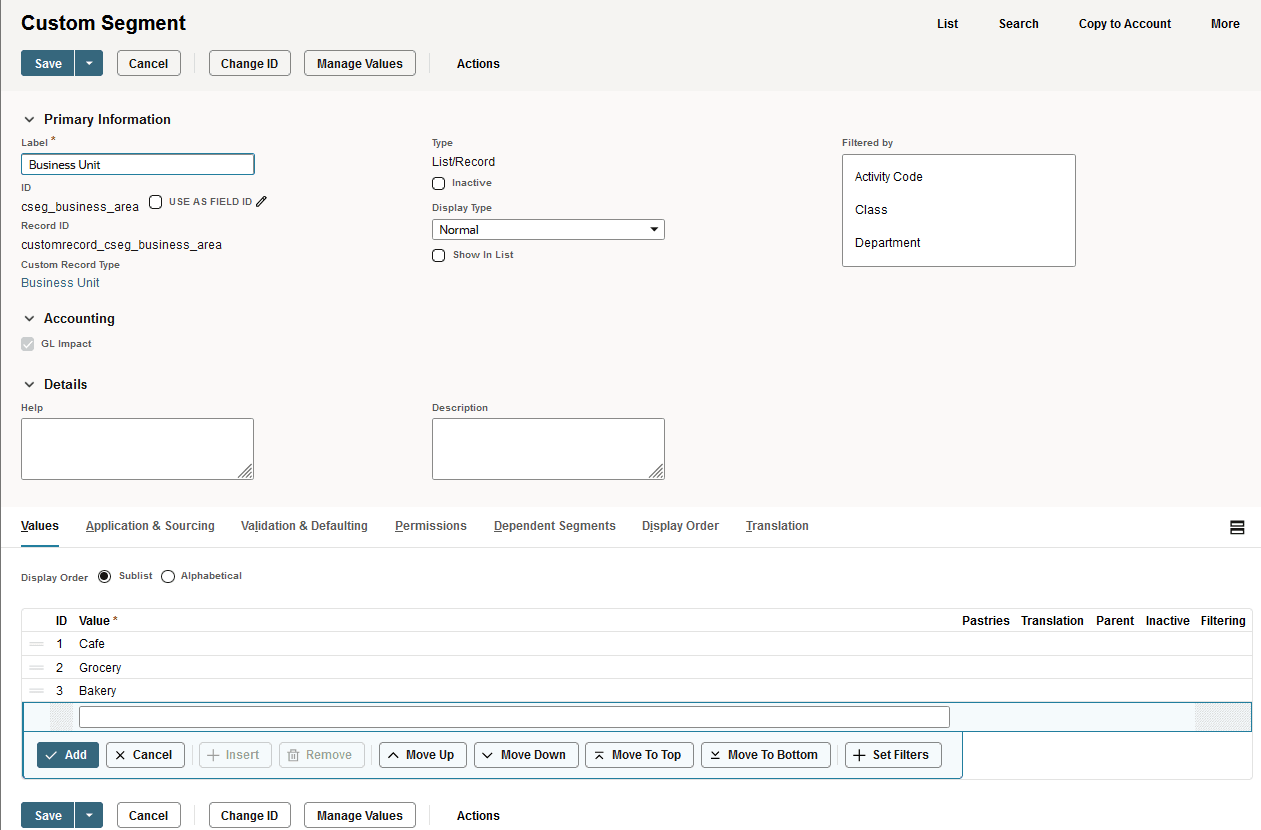This screenshot has height=830, width=1261.
Task: Click the Move To Bottom button
Action: (765, 755)
